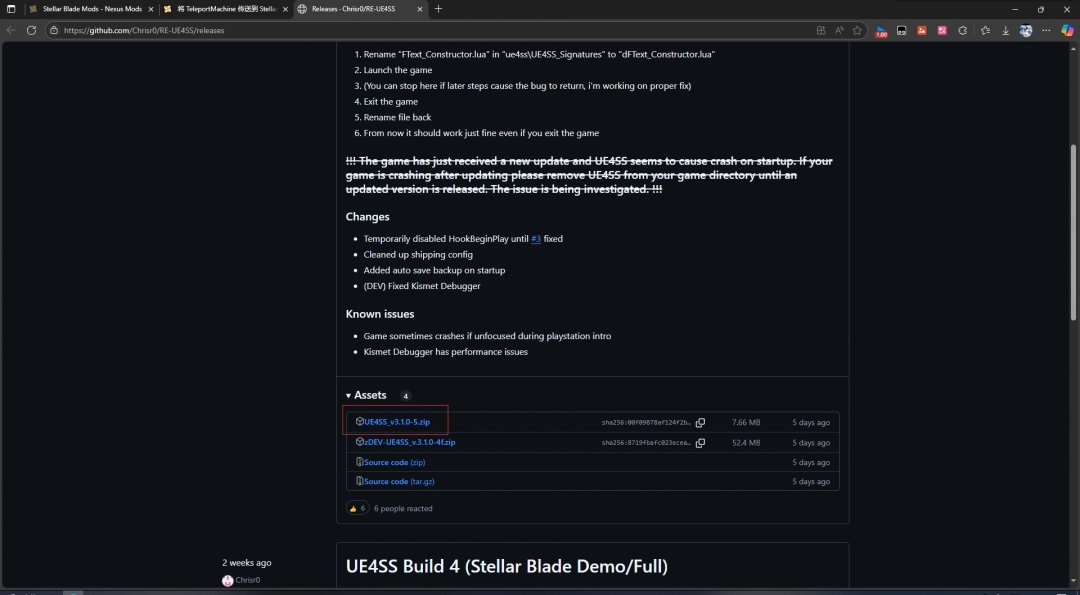Click file icon beside Source code (tar.gz)

tap(360, 481)
